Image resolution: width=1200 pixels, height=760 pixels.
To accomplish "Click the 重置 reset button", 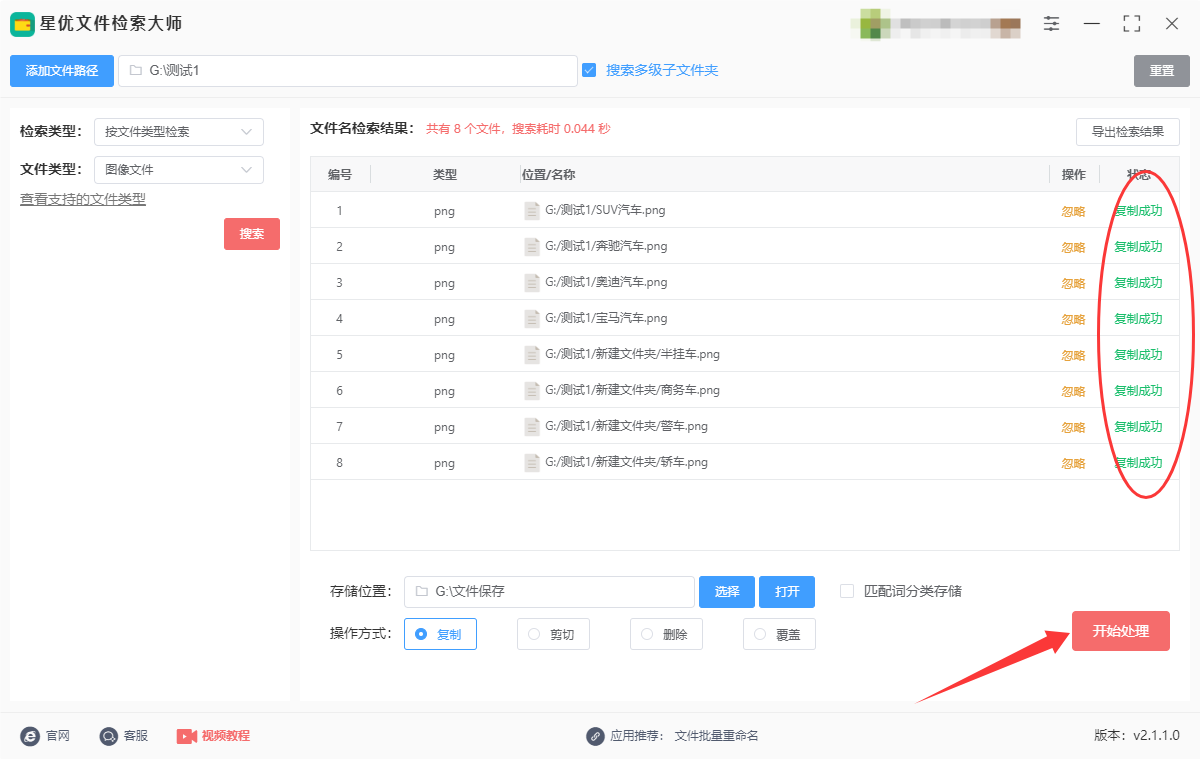I will tap(1162, 71).
